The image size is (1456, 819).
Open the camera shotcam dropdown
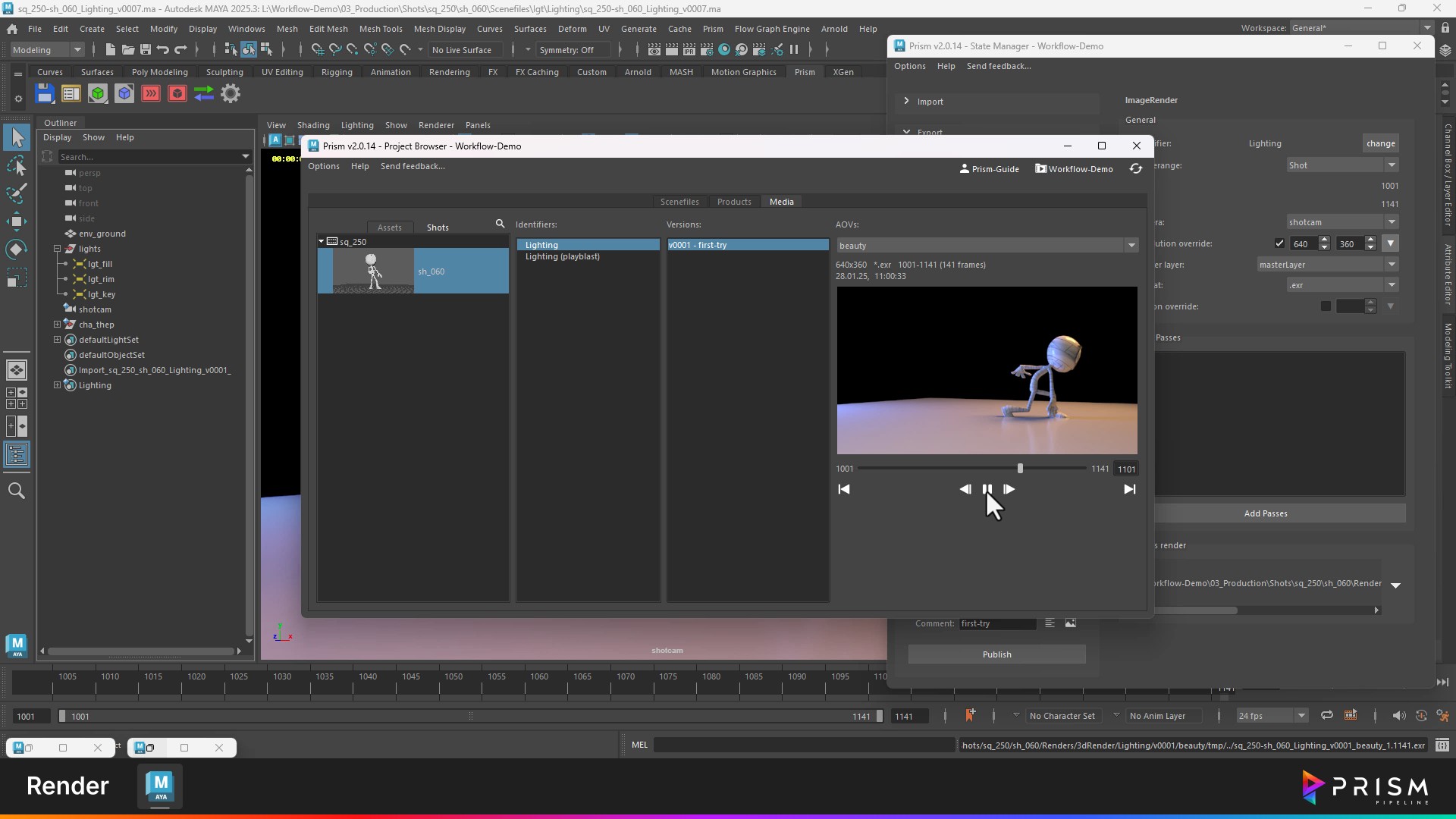click(x=1342, y=222)
